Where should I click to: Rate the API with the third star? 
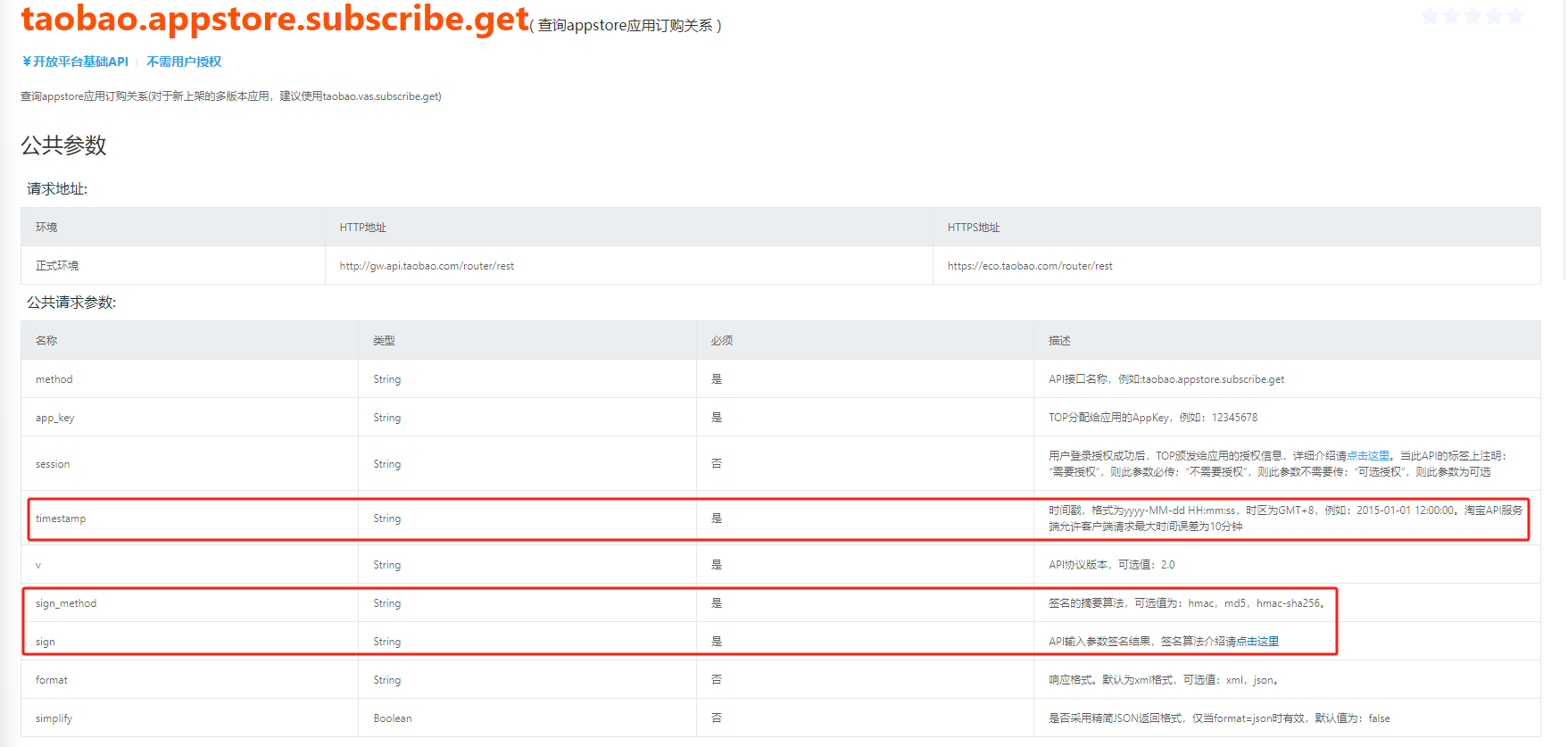1473,16
